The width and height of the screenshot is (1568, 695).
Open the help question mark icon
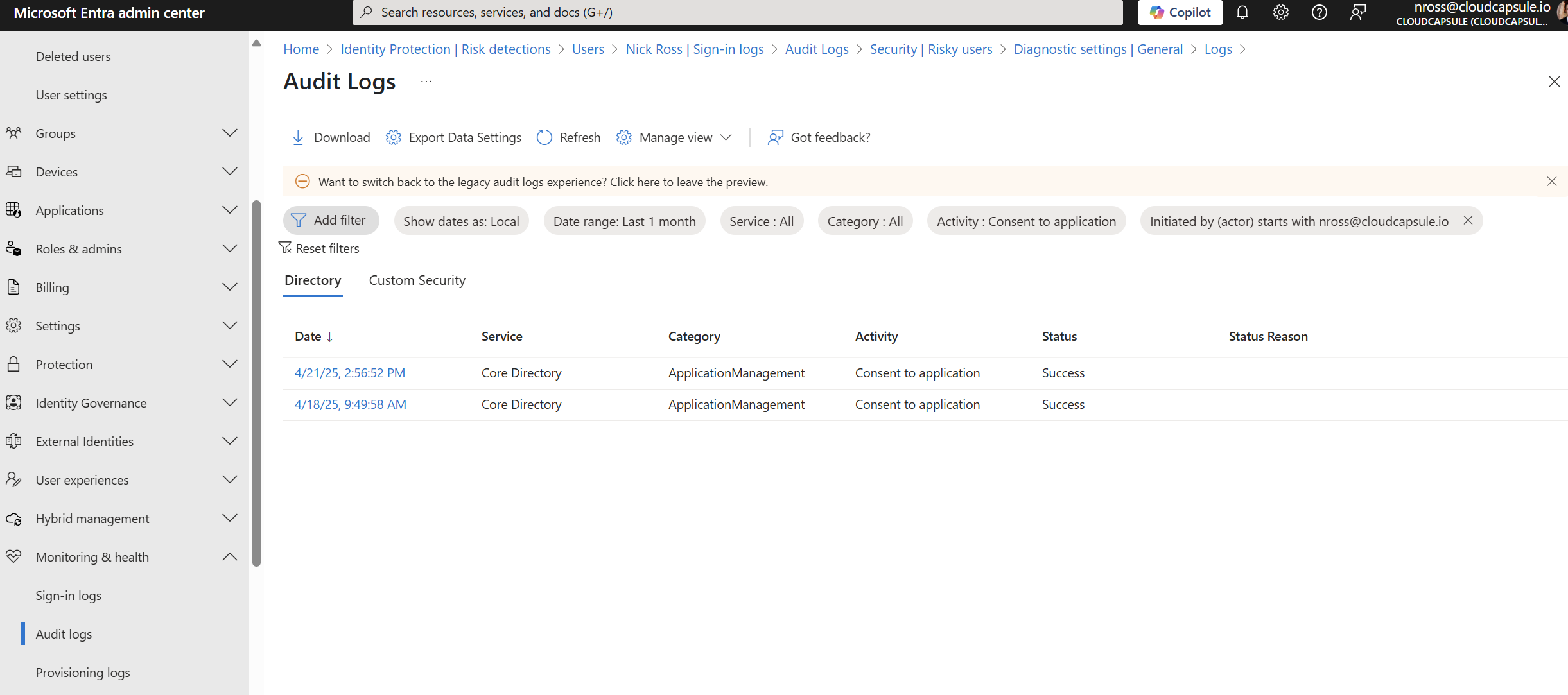point(1320,12)
